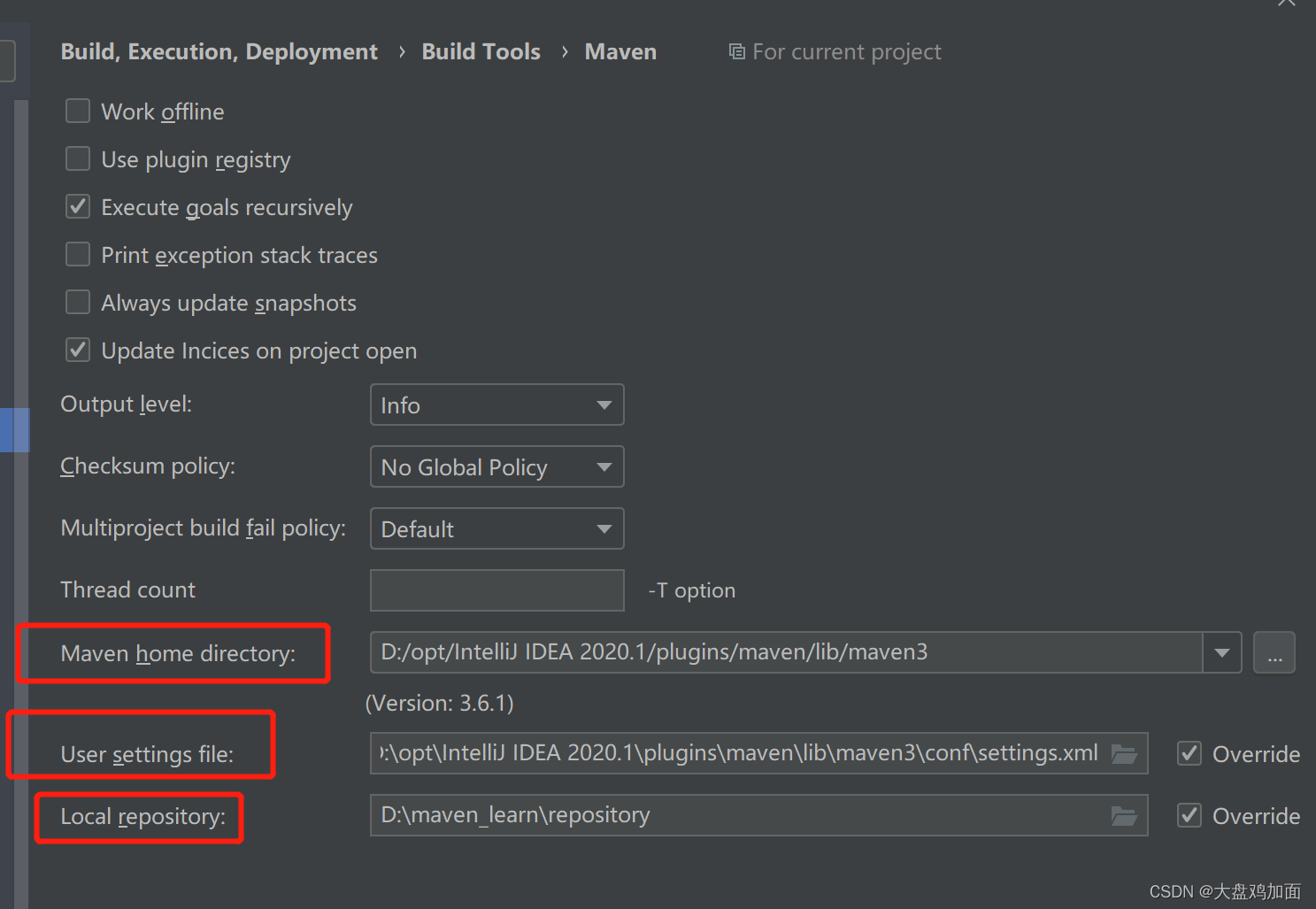Open the Checksum policy dropdown
This screenshot has width=1316, height=909.
pyautogui.click(x=497, y=466)
